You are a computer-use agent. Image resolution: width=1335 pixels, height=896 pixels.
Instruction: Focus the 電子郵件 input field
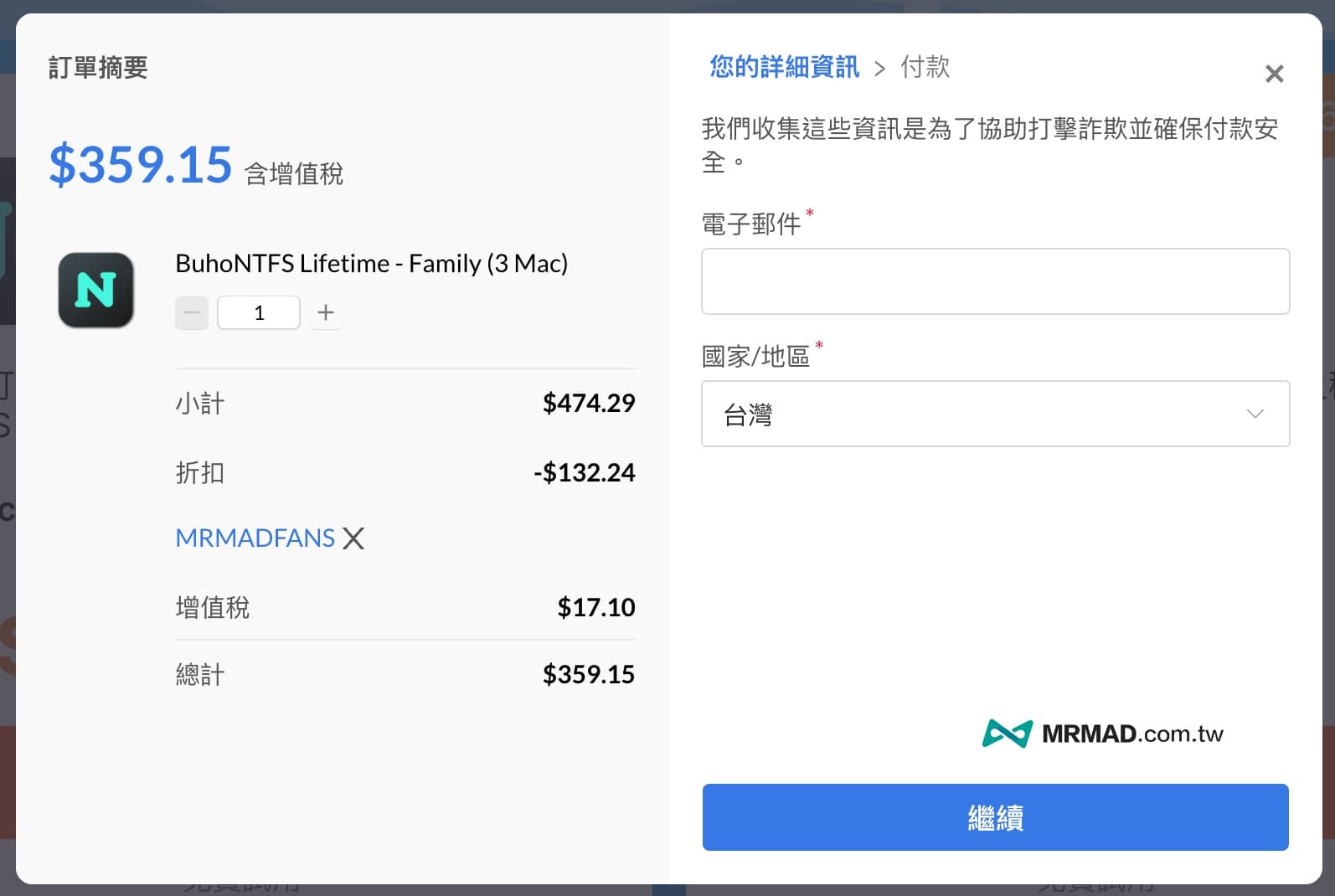pos(994,281)
